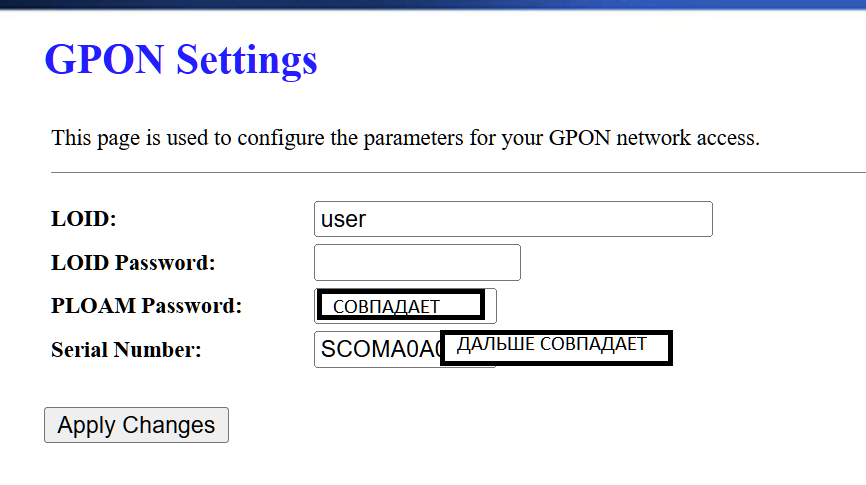
Task: Click the ДАЛЬШЕ СОВПАДАЕТ annotation box
Action: [x=555, y=346]
